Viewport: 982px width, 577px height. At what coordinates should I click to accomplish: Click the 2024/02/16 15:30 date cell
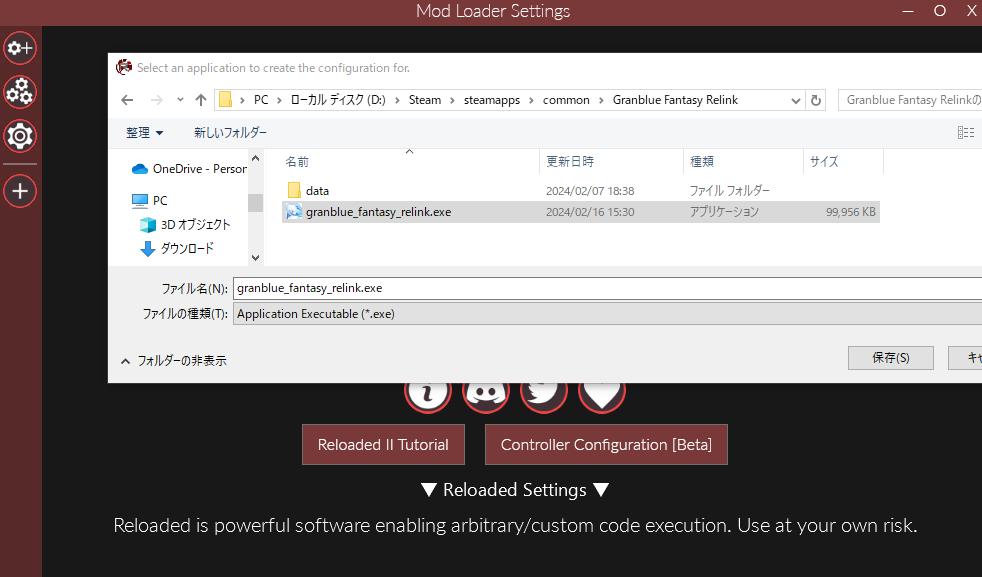pyautogui.click(x=590, y=212)
